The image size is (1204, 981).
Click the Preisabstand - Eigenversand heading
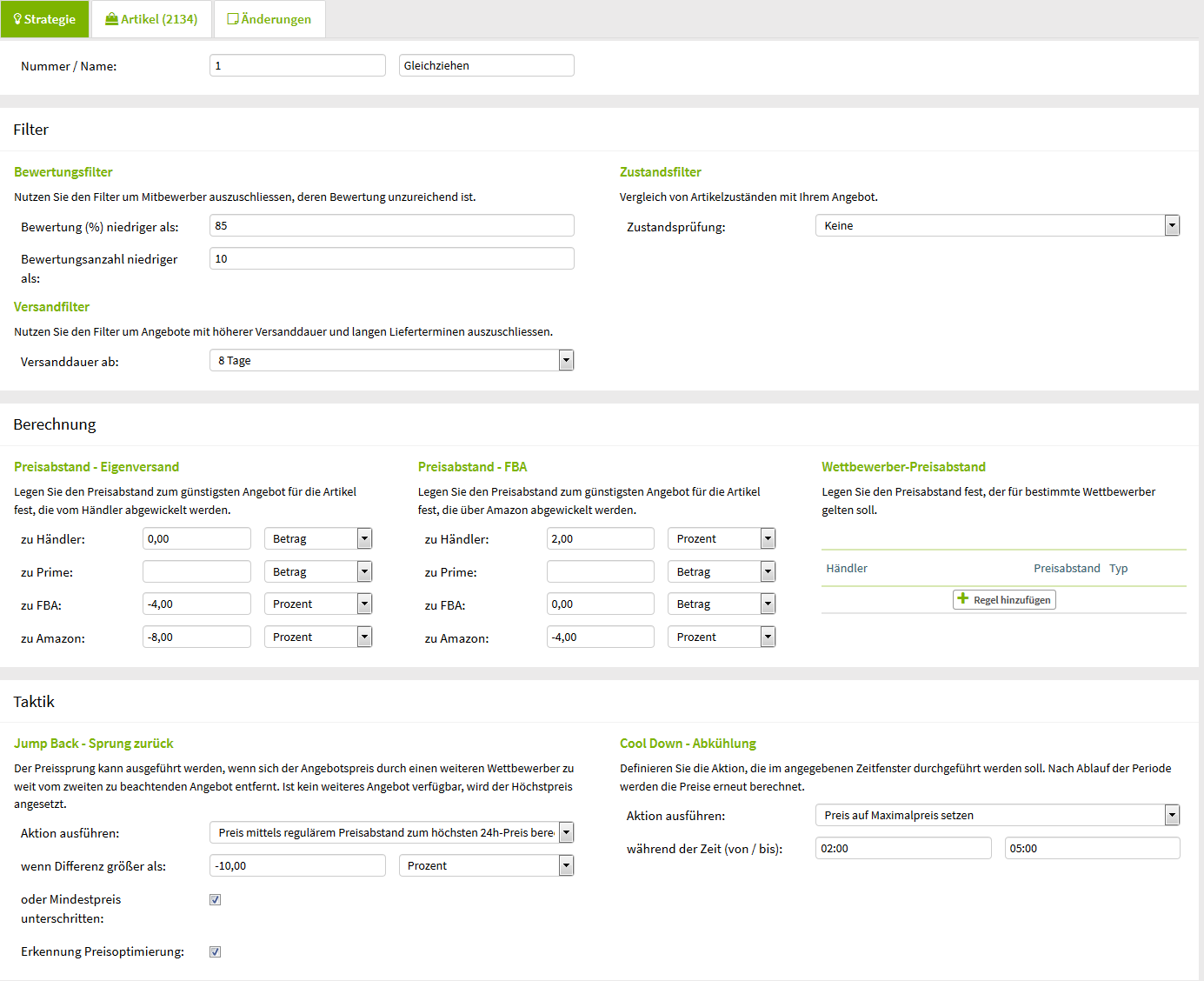[96, 467]
